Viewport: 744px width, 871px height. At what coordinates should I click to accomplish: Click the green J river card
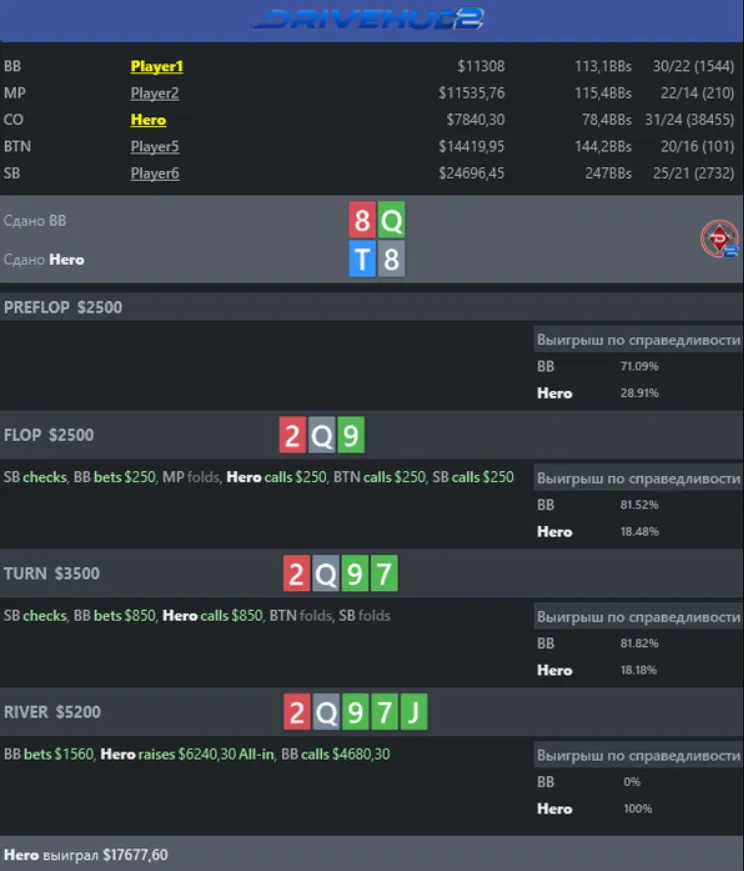click(413, 713)
